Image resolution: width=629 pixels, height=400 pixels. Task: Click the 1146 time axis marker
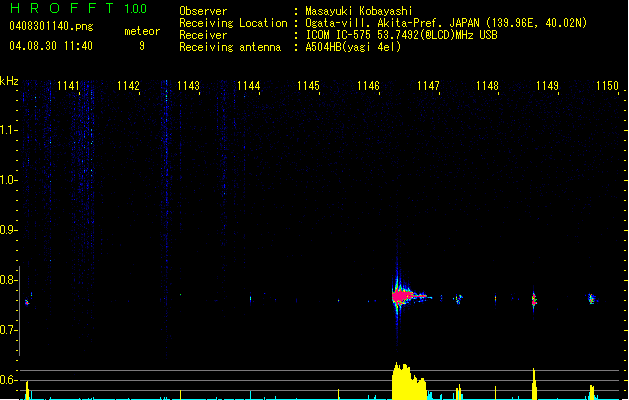click(368, 86)
